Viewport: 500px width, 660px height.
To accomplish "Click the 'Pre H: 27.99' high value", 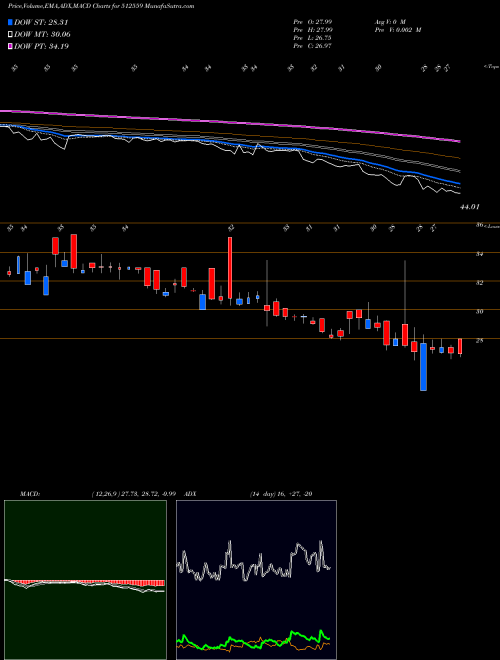I will [313, 29].
